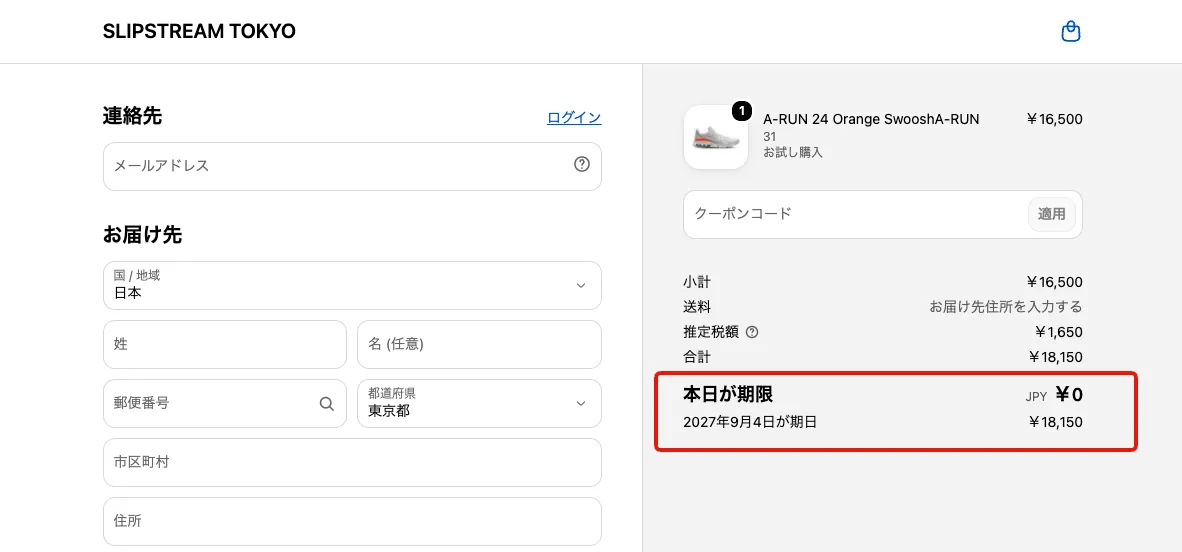Click the 合計 total label
Viewport: 1182px width, 552px height.
point(697,357)
